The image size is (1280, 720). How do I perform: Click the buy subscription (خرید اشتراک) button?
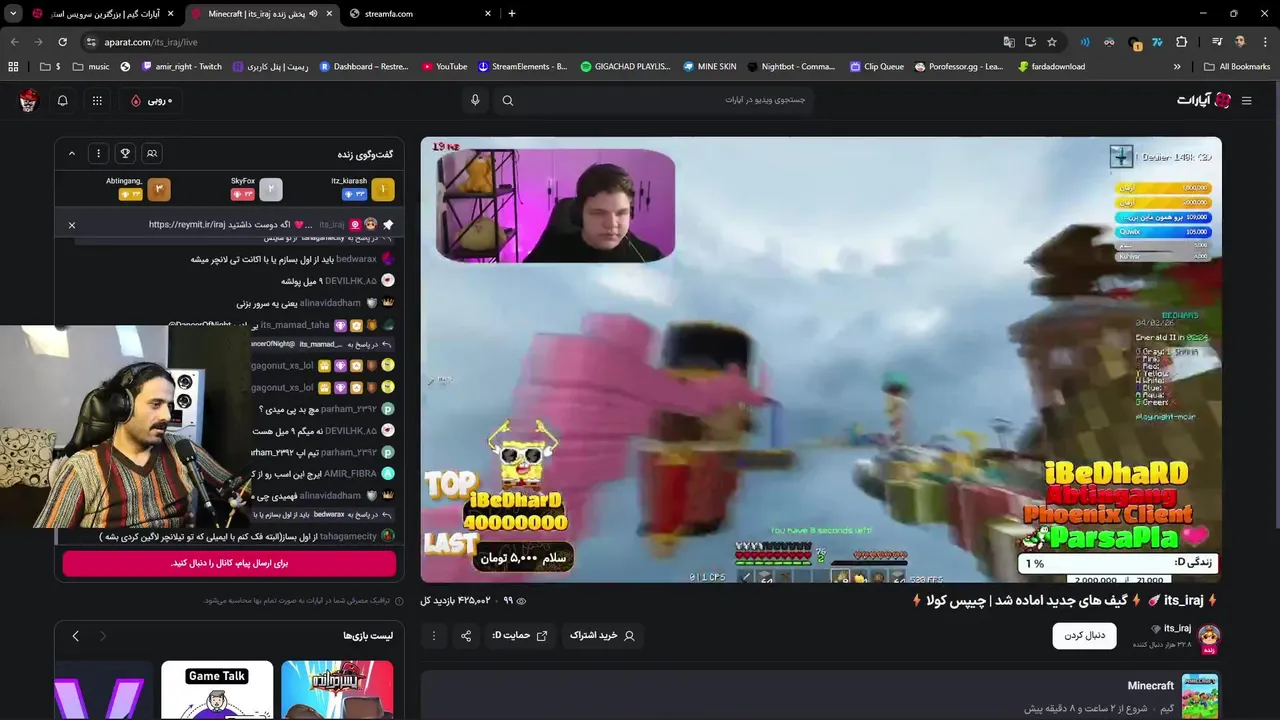click(602, 635)
